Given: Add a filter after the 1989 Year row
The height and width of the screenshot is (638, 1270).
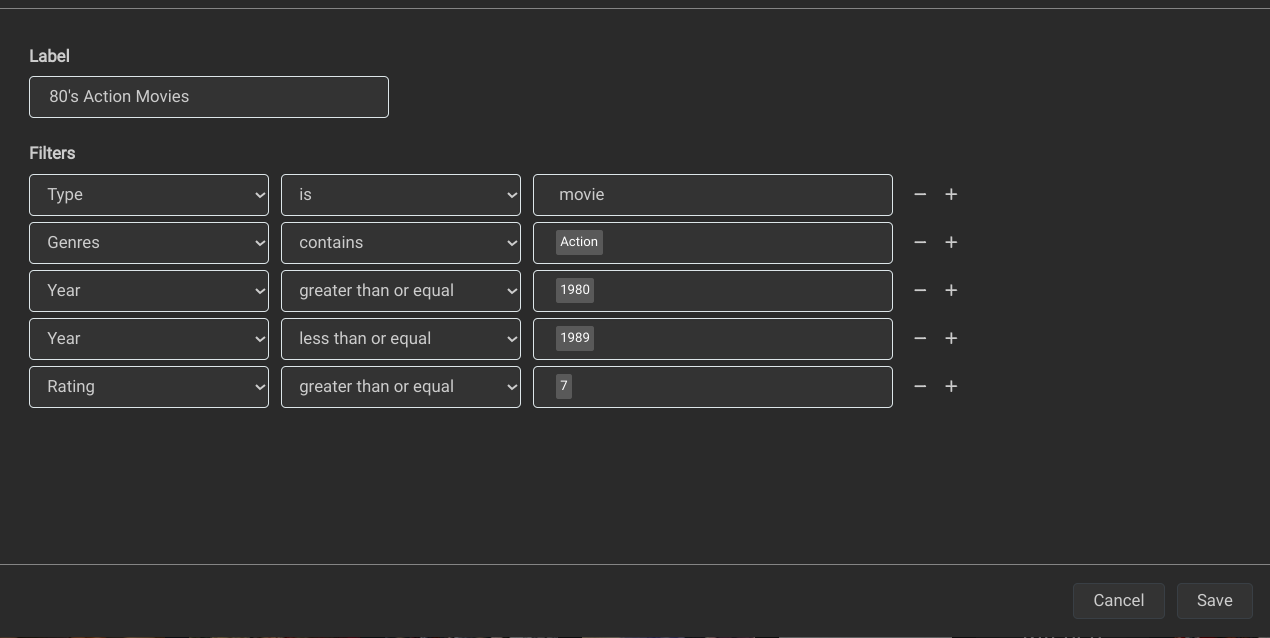Looking at the screenshot, I should tap(951, 338).
